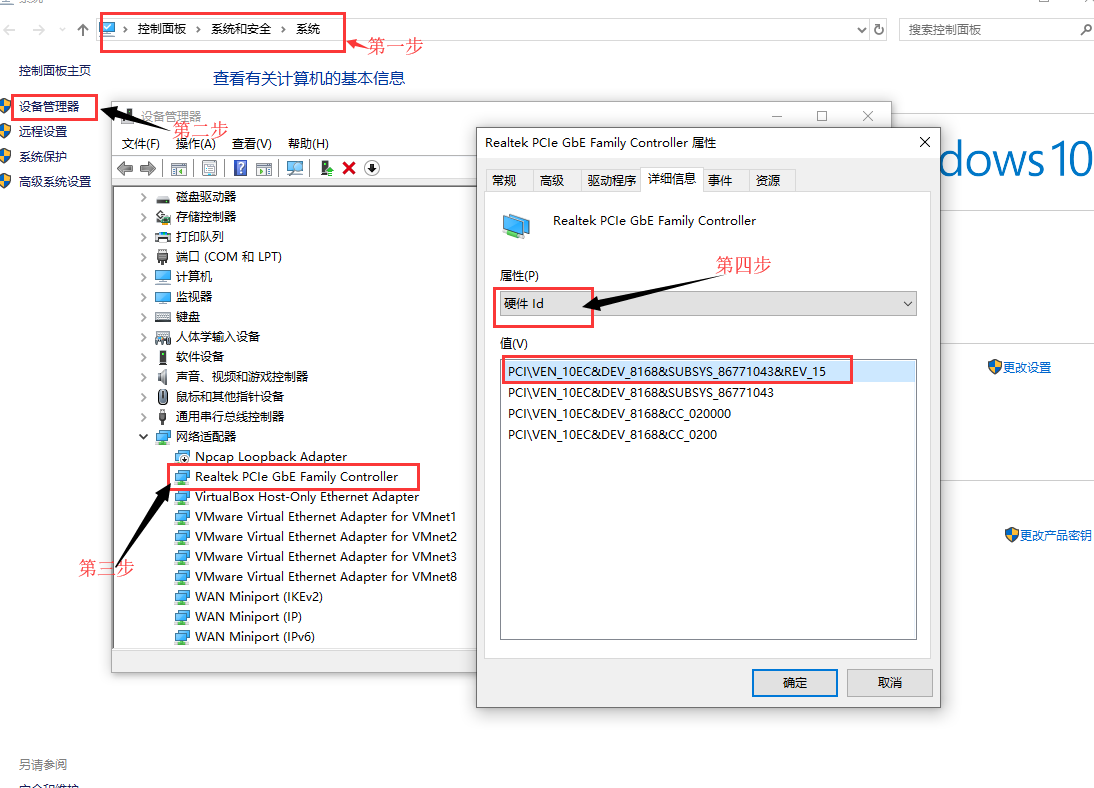The width and height of the screenshot is (1094, 788).
Task: Click Back arrow in Control Panel window
Action: (x=10, y=29)
